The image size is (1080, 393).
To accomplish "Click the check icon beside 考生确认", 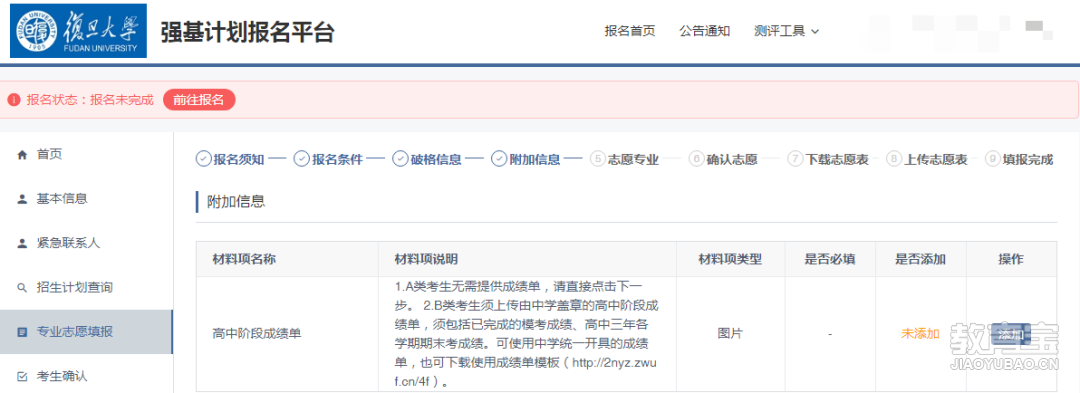I will 22,376.
